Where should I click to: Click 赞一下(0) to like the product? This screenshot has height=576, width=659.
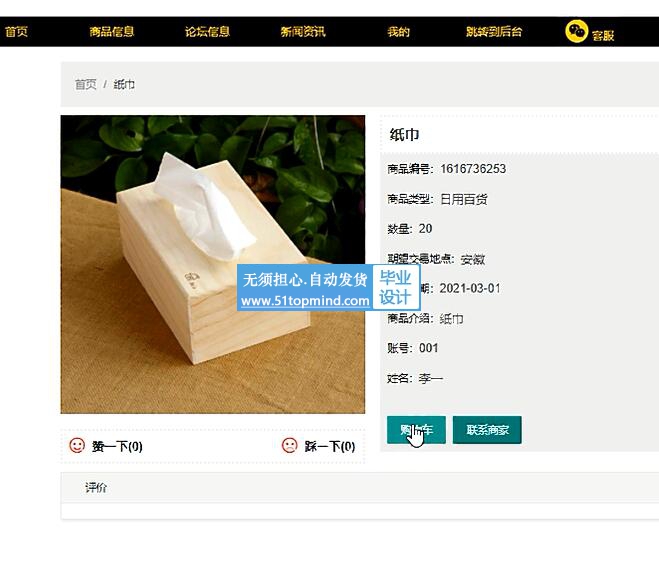(x=117, y=446)
